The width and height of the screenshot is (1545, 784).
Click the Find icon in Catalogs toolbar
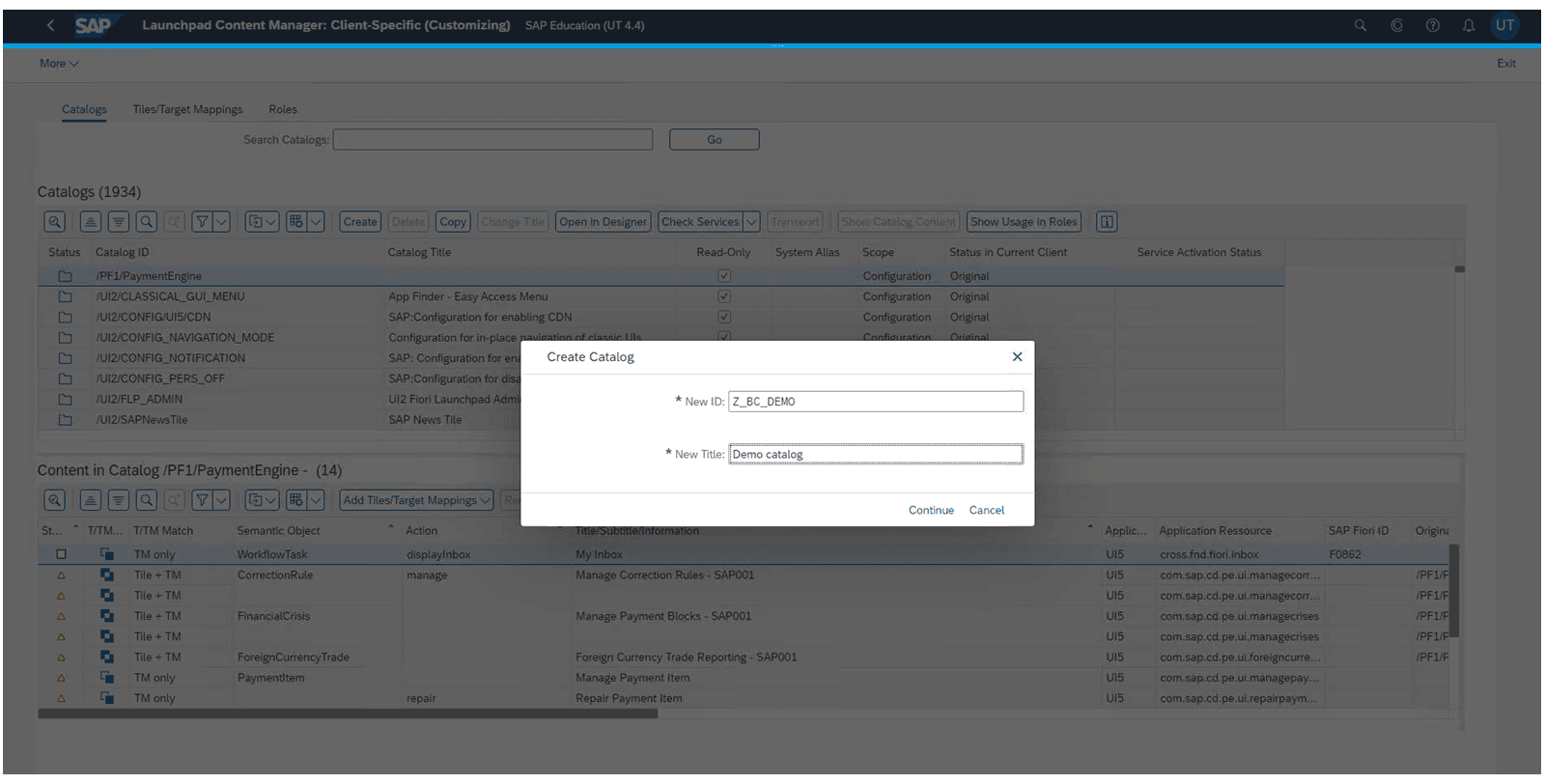[x=147, y=222]
